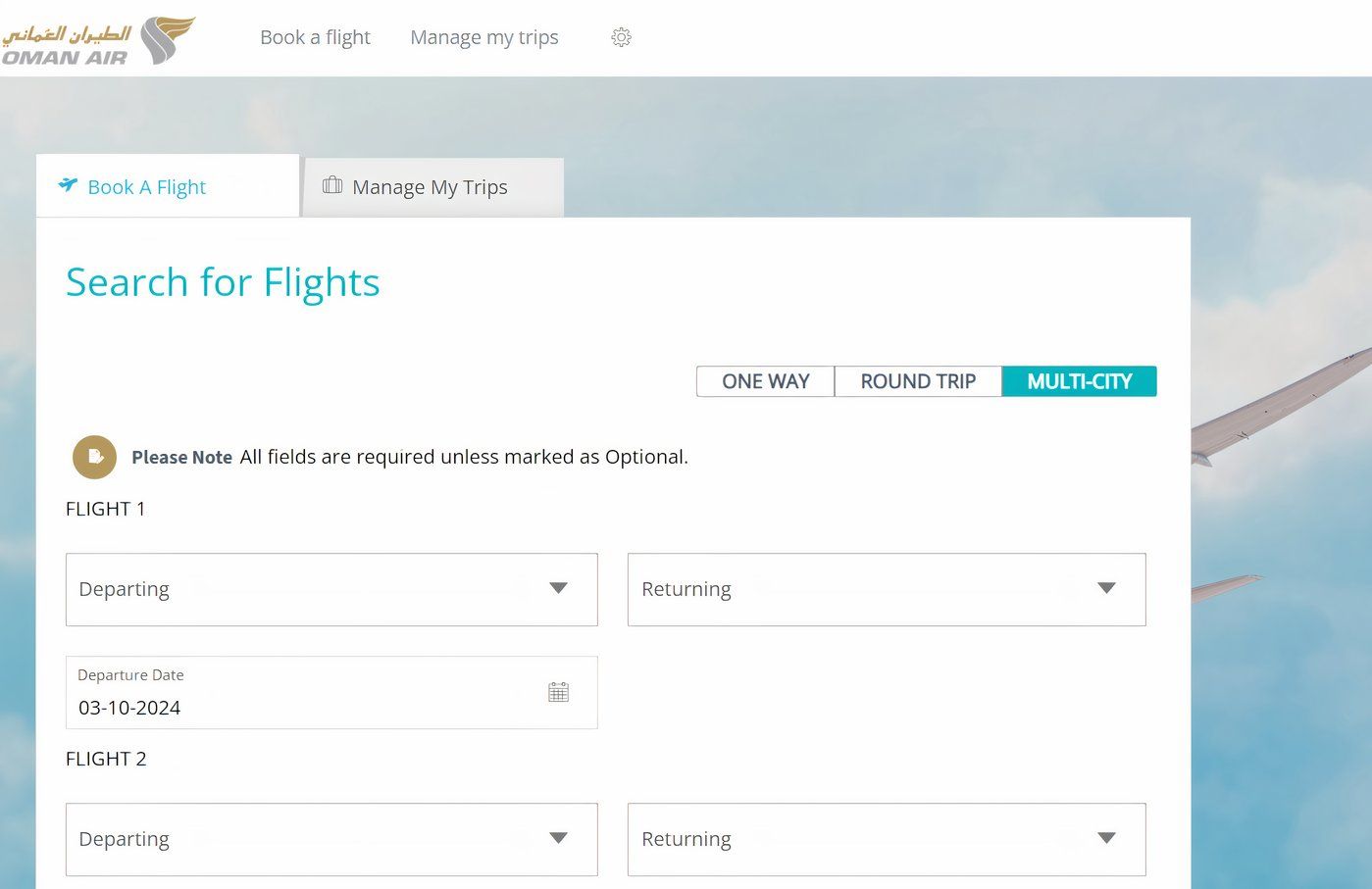Image resolution: width=1372 pixels, height=889 pixels.
Task: Select the ONE WAY trip option
Action: click(765, 381)
